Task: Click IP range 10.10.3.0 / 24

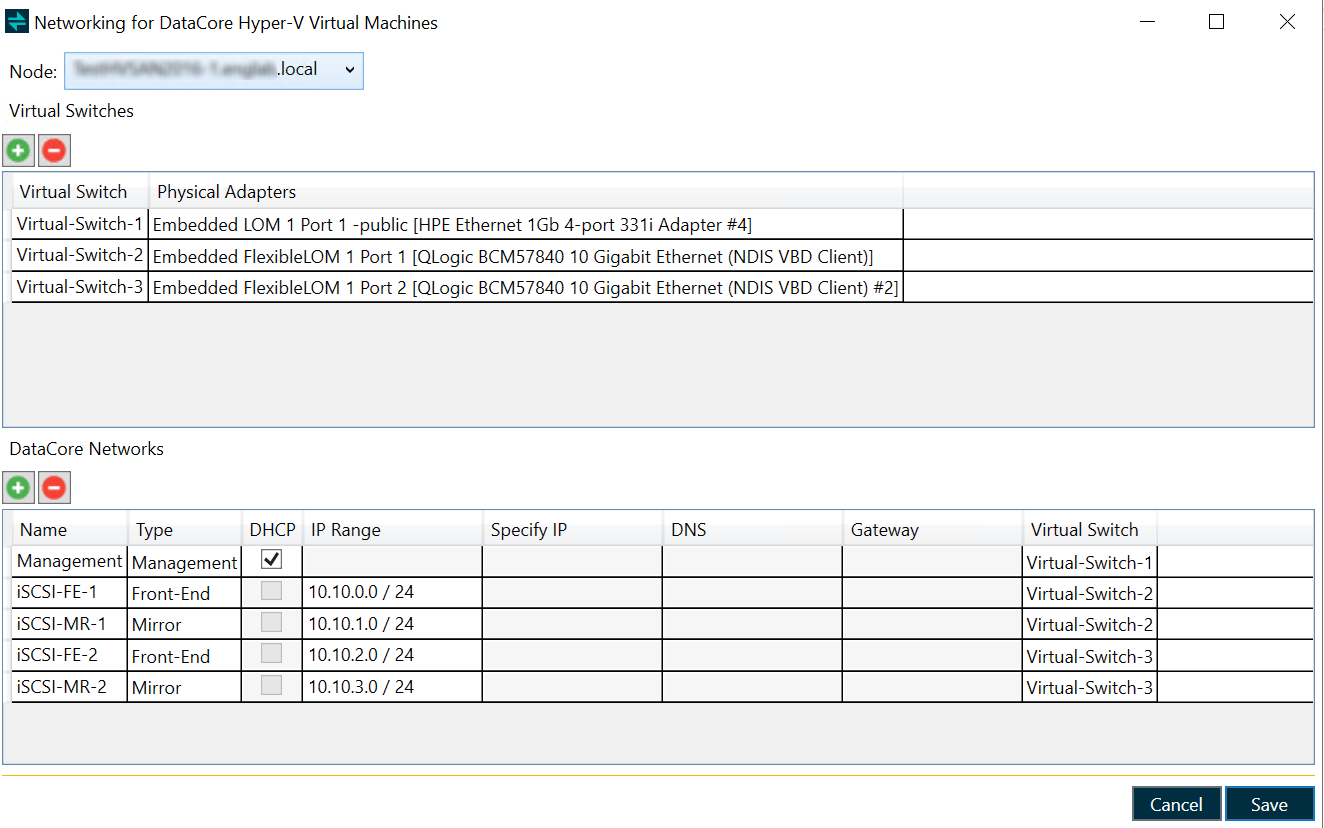Action: [392, 686]
